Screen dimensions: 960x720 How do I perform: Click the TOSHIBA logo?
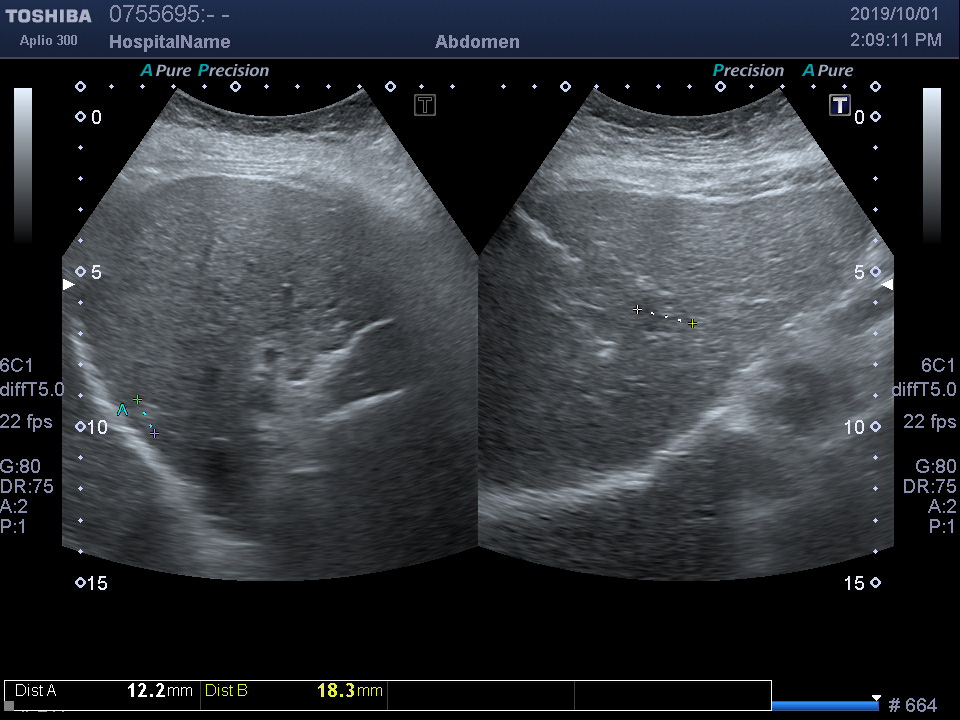(x=48, y=16)
